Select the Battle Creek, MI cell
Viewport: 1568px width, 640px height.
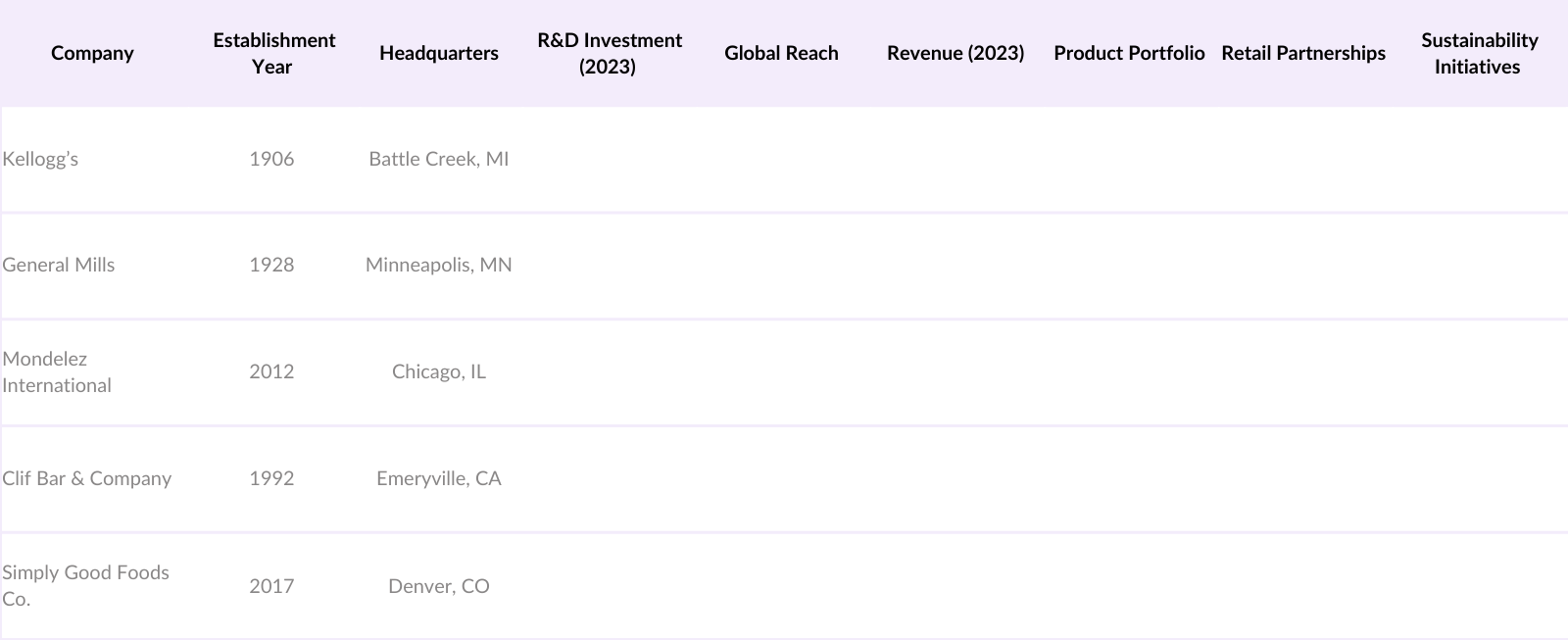click(x=439, y=159)
